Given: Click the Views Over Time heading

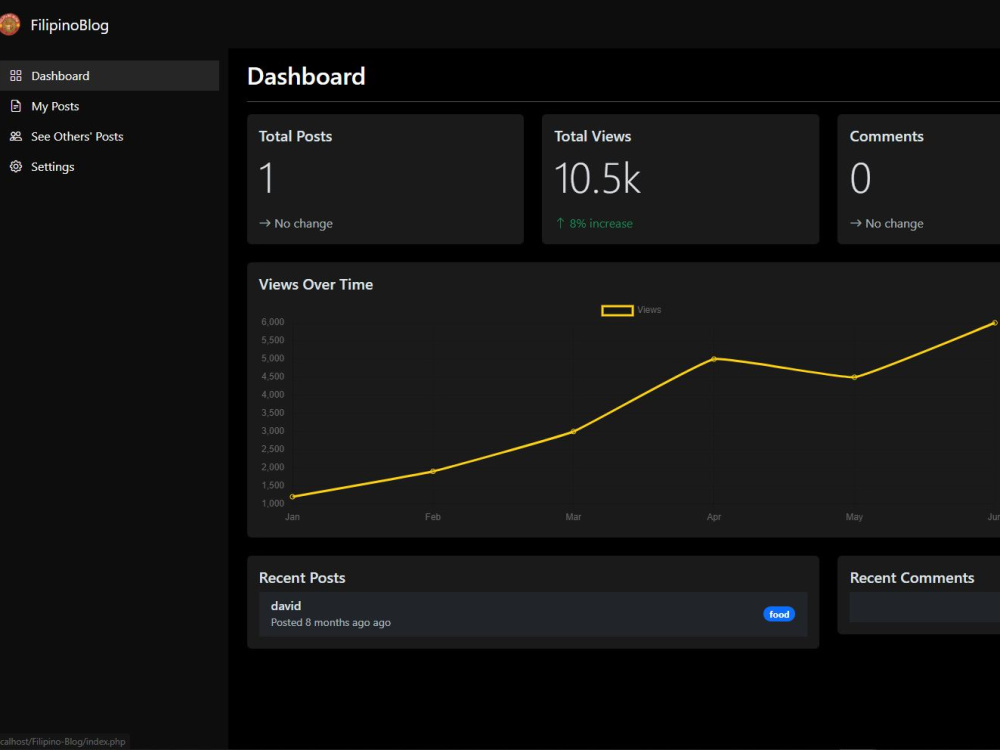Looking at the screenshot, I should coord(316,284).
